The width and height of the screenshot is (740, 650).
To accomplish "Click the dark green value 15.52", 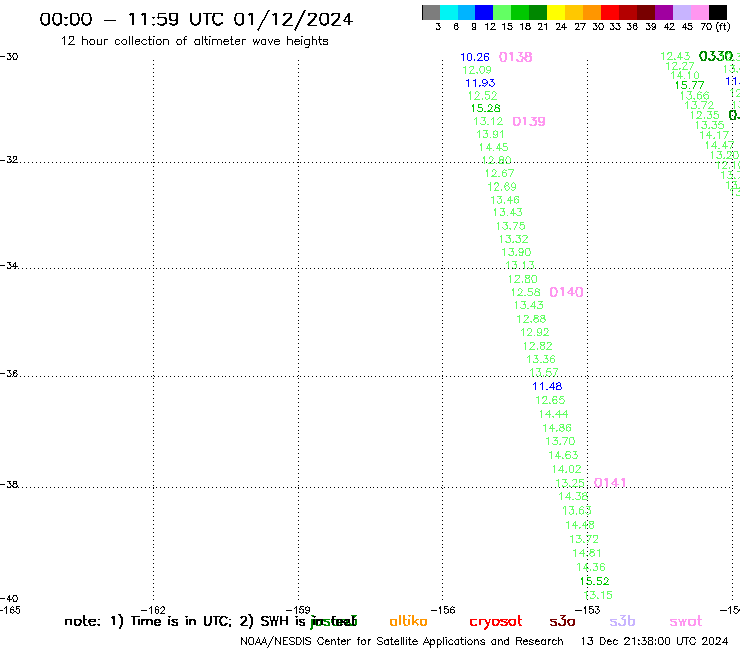I will 594,582.
